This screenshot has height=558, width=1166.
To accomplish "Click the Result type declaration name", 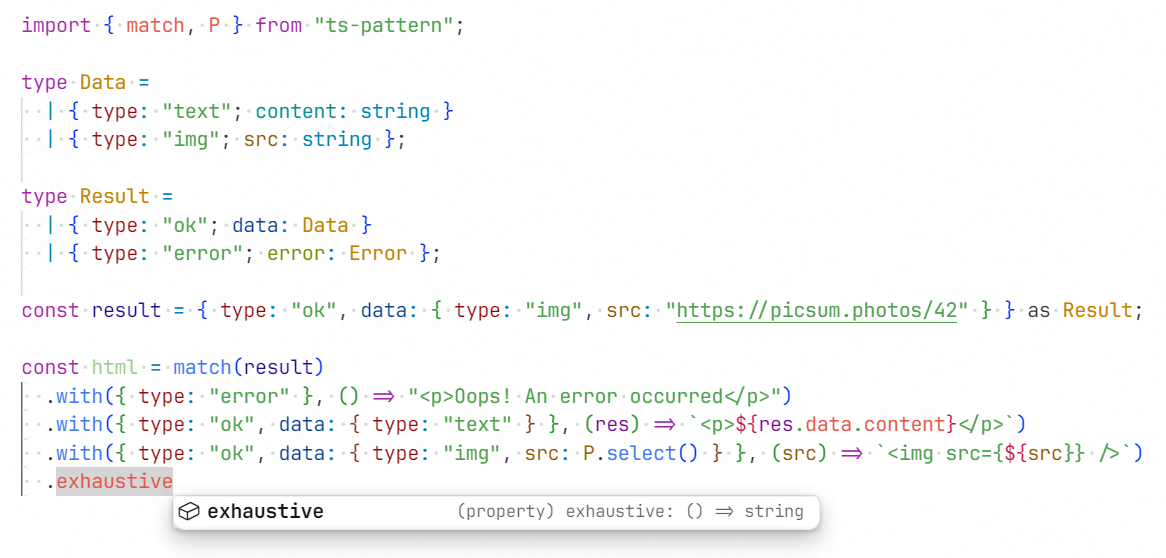I will pyautogui.click(x=115, y=197).
